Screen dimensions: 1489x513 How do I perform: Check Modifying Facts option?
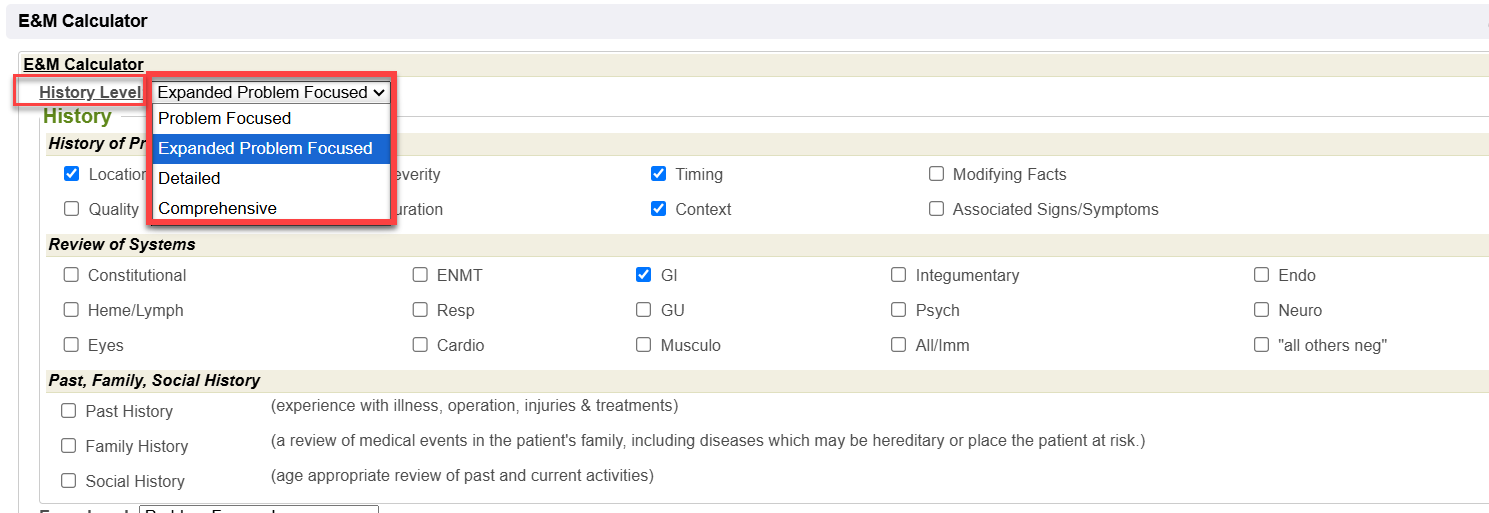[x=936, y=174]
